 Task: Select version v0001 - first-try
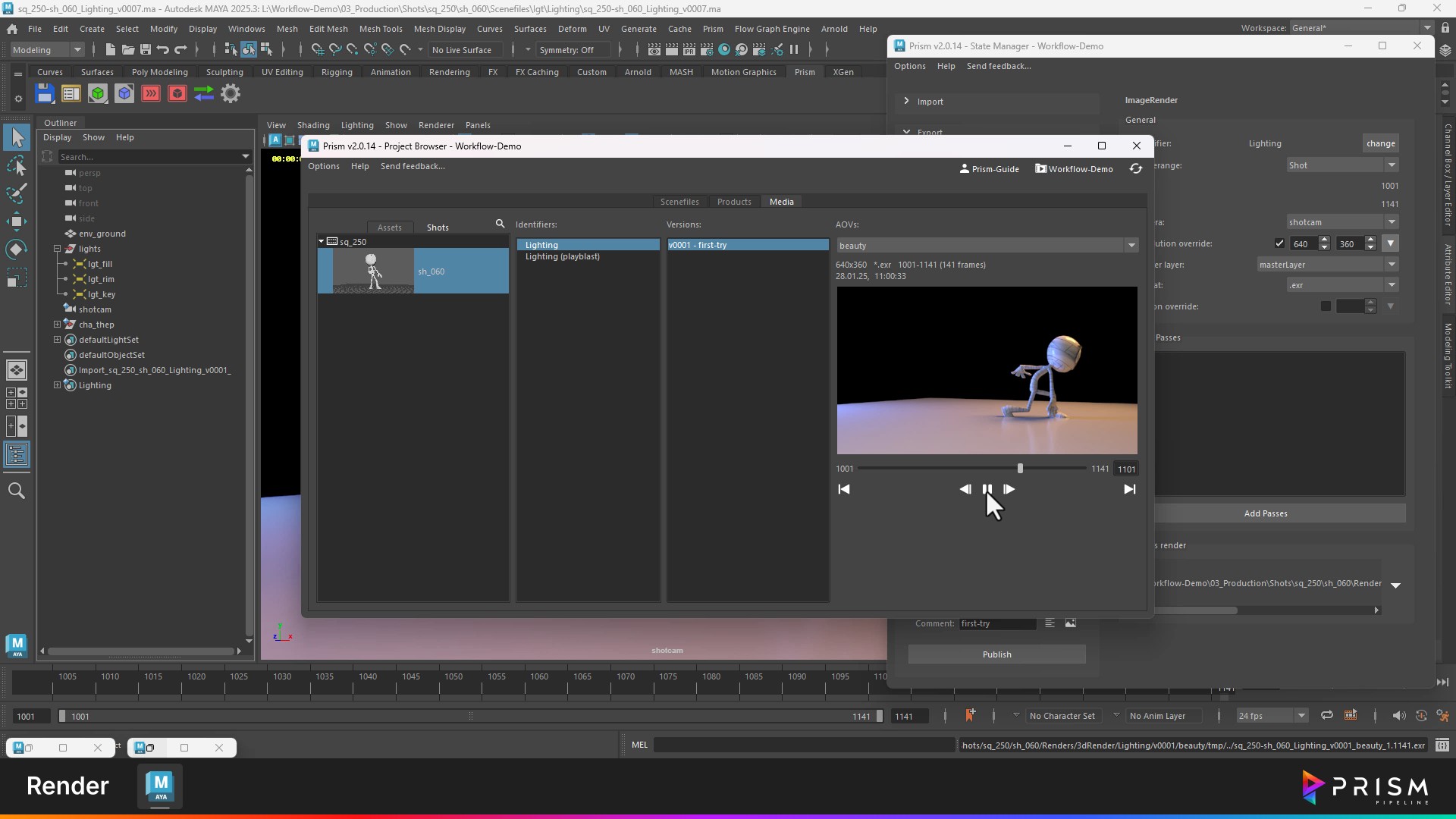coord(748,245)
